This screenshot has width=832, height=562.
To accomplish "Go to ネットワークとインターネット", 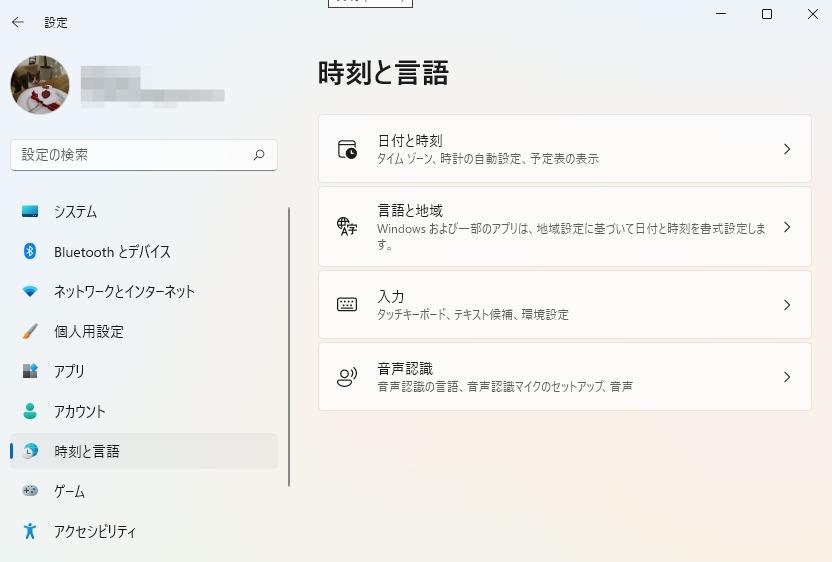I will click(144, 291).
